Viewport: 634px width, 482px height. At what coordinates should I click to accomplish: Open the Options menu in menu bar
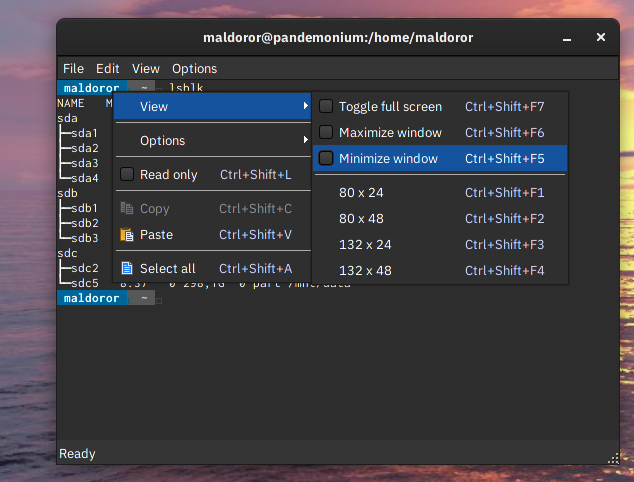pos(194,69)
